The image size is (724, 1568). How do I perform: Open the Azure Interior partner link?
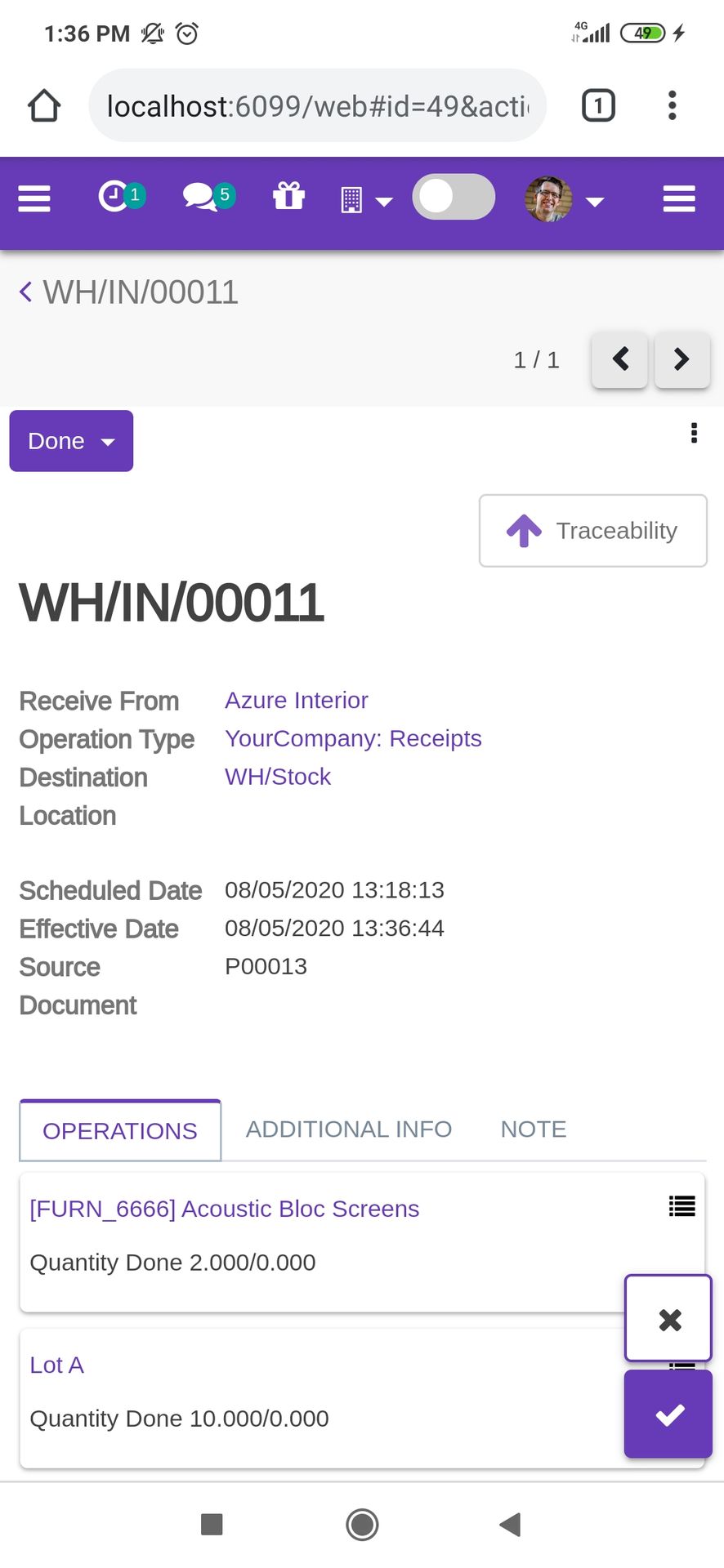[x=297, y=701]
